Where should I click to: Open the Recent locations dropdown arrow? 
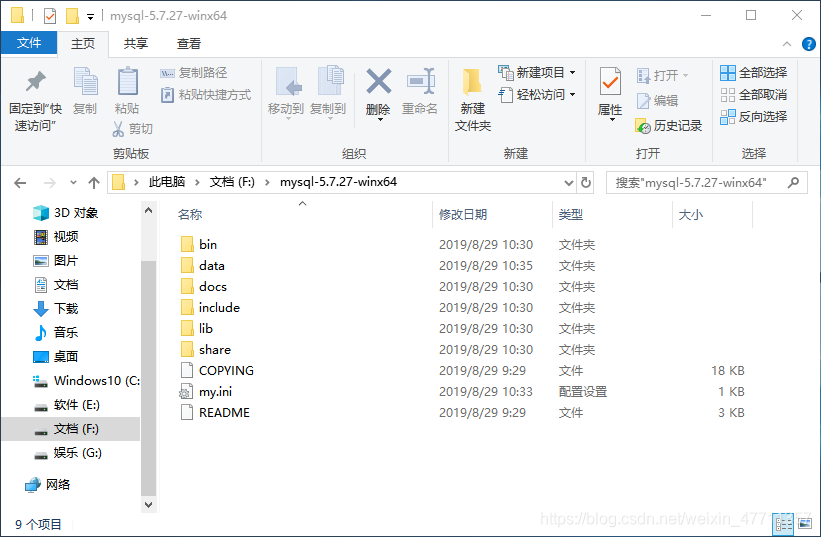[73, 183]
